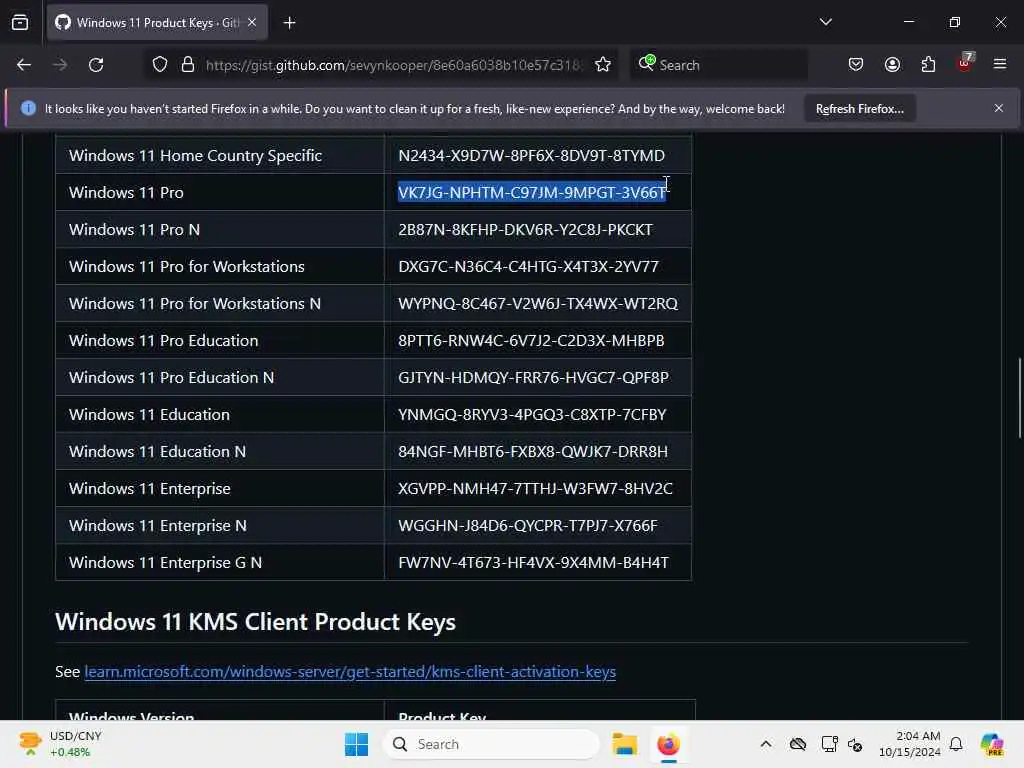View site security padlock information

(188, 65)
